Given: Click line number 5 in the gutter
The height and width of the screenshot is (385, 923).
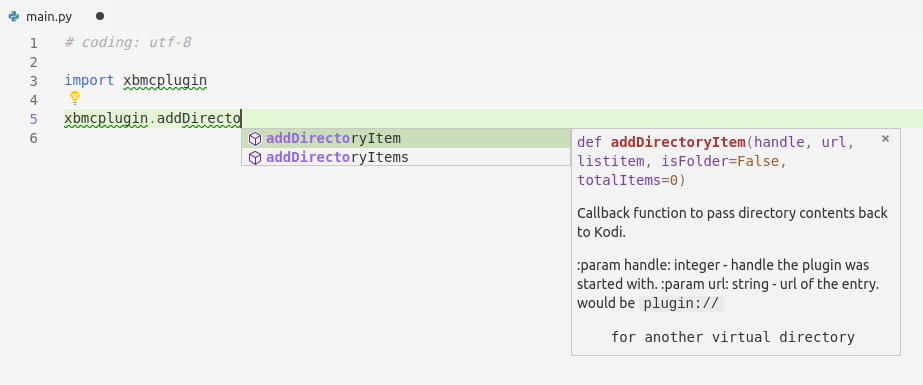Looking at the screenshot, I should pos(33,119).
